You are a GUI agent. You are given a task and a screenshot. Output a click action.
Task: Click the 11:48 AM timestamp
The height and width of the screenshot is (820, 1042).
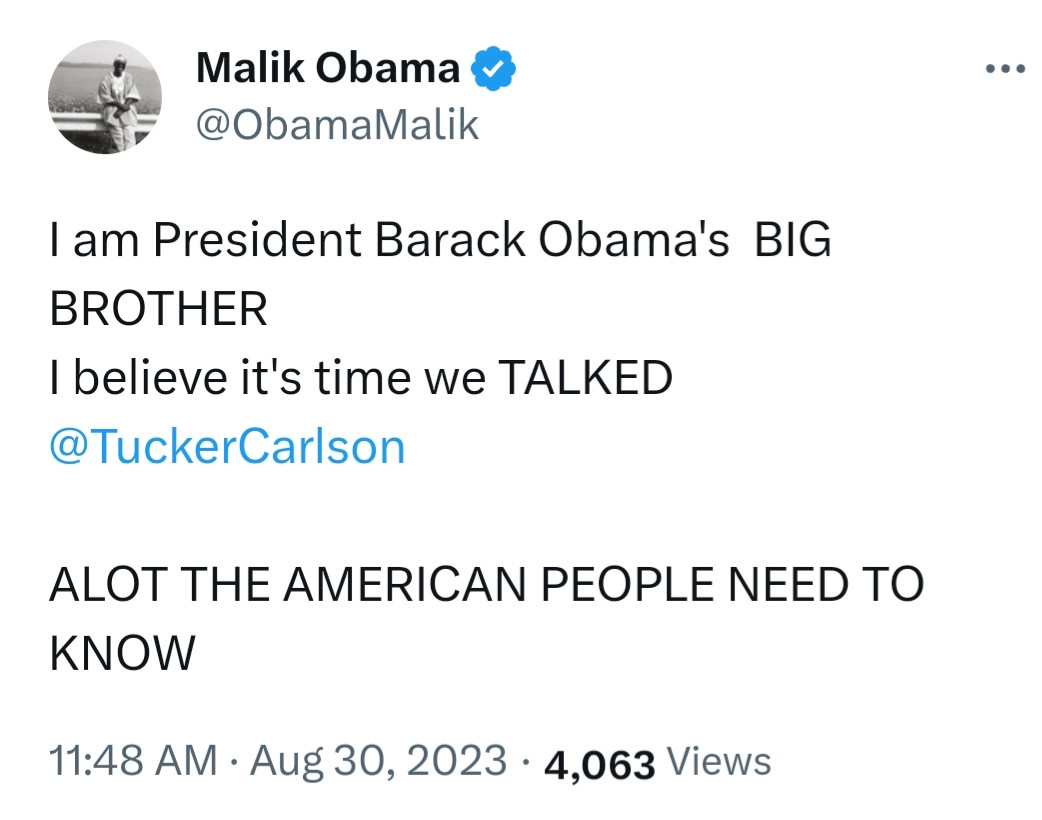click(x=132, y=762)
